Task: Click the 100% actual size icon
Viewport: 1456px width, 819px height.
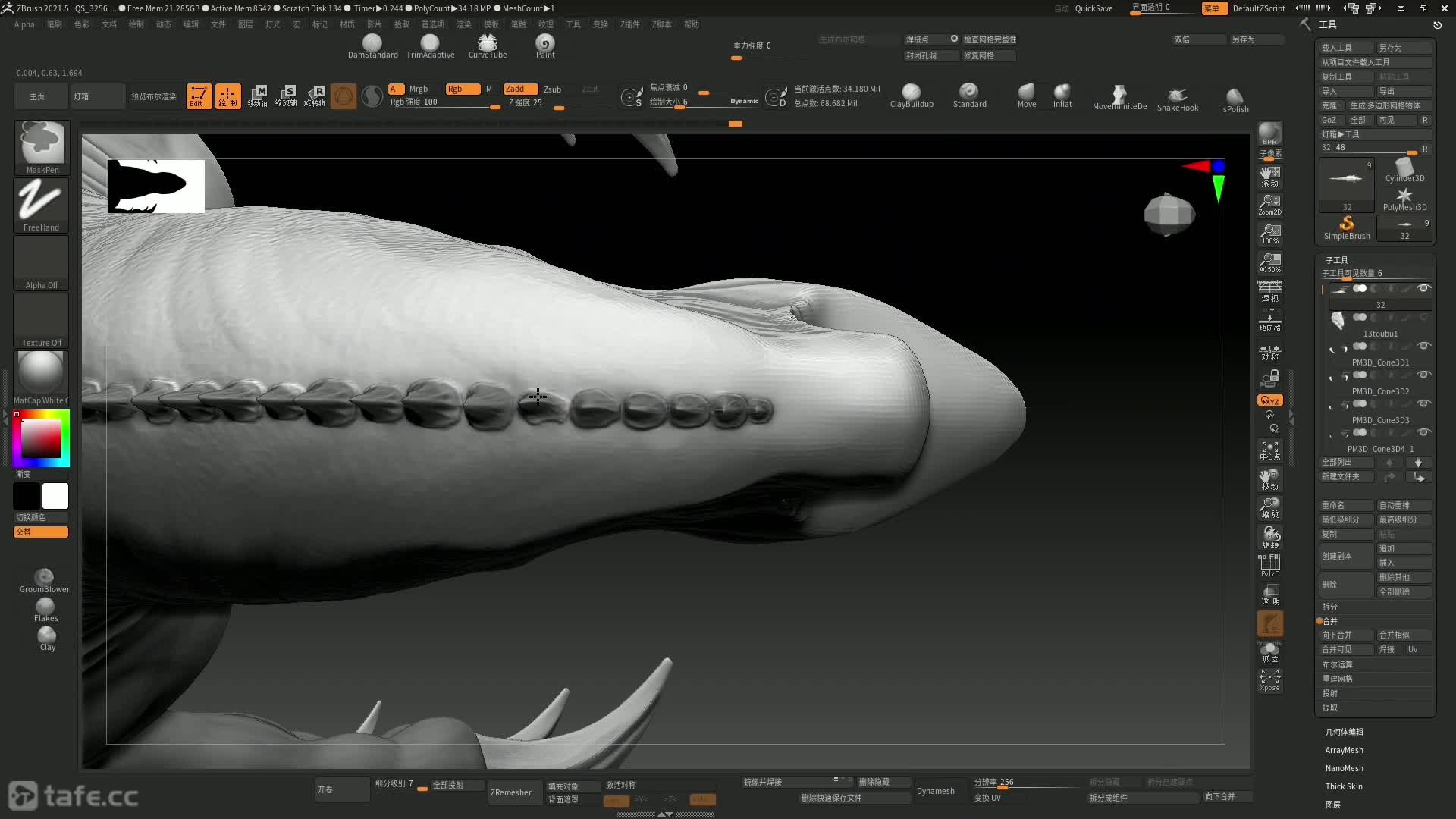Action: coord(1269,234)
